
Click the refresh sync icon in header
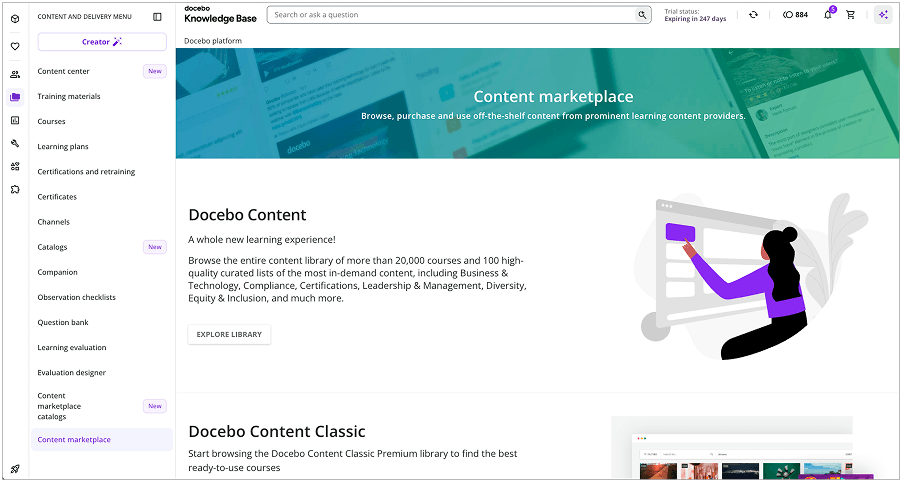coord(753,15)
